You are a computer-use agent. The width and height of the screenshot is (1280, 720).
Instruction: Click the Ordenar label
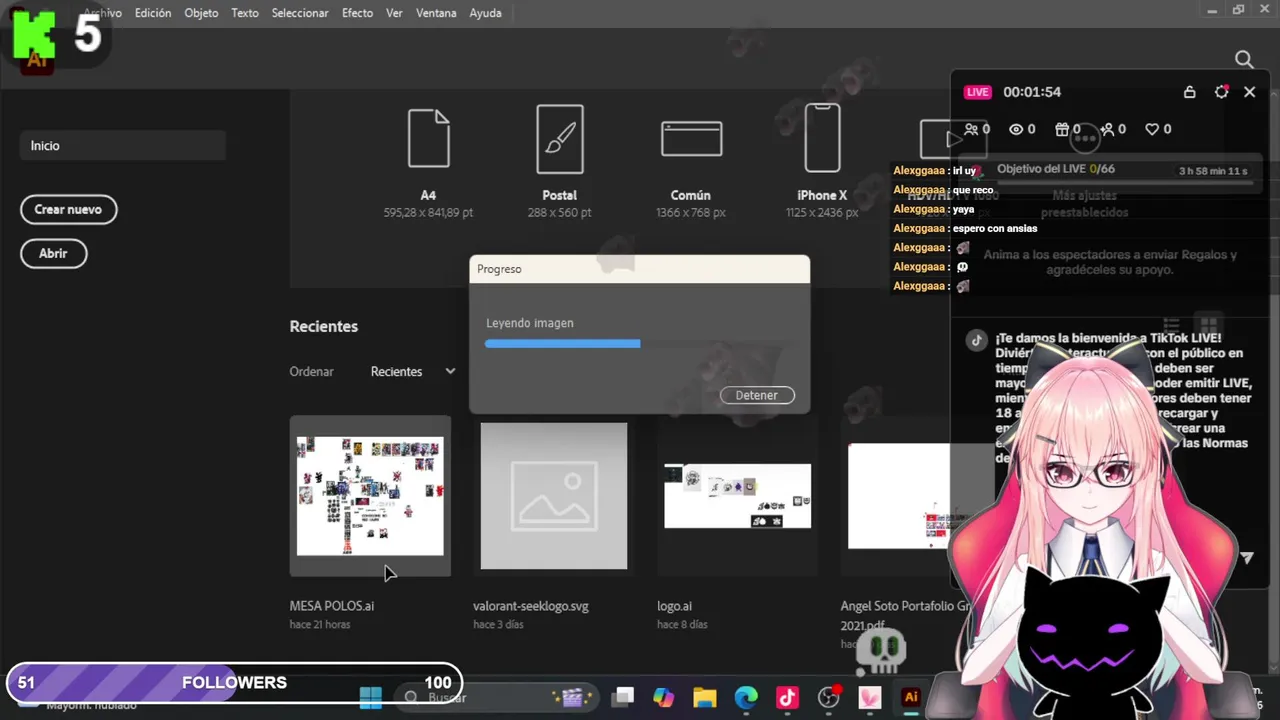click(x=312, y=371)
